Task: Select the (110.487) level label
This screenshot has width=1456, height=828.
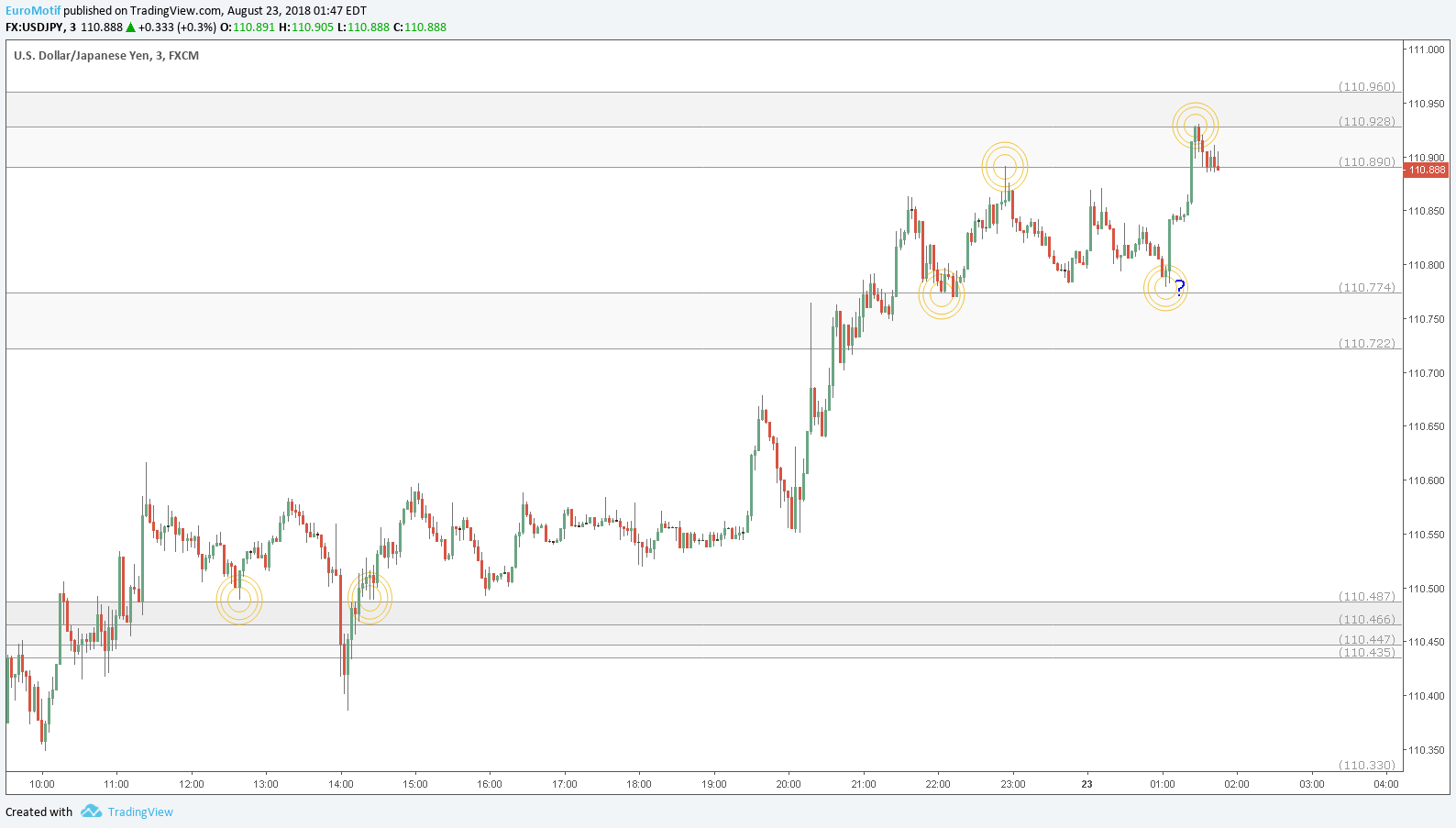Action: click(1367, 596)
